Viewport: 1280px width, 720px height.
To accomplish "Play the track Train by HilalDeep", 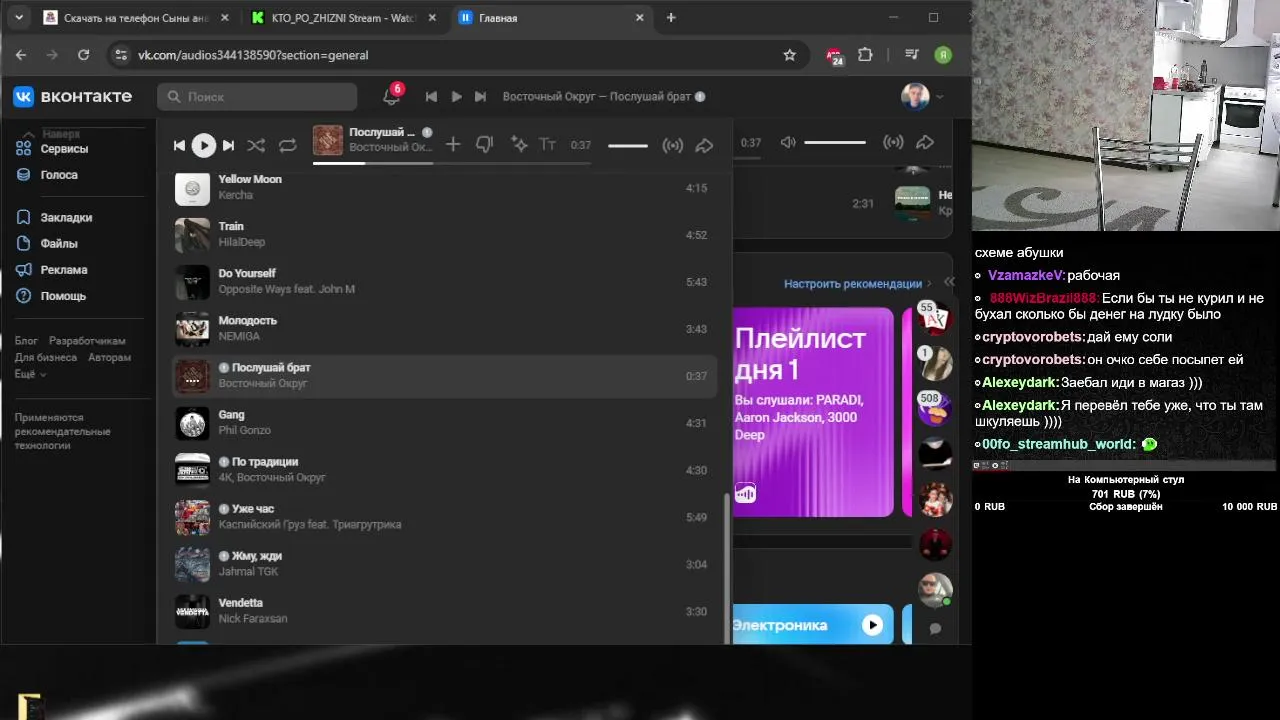I will [445, 235].
